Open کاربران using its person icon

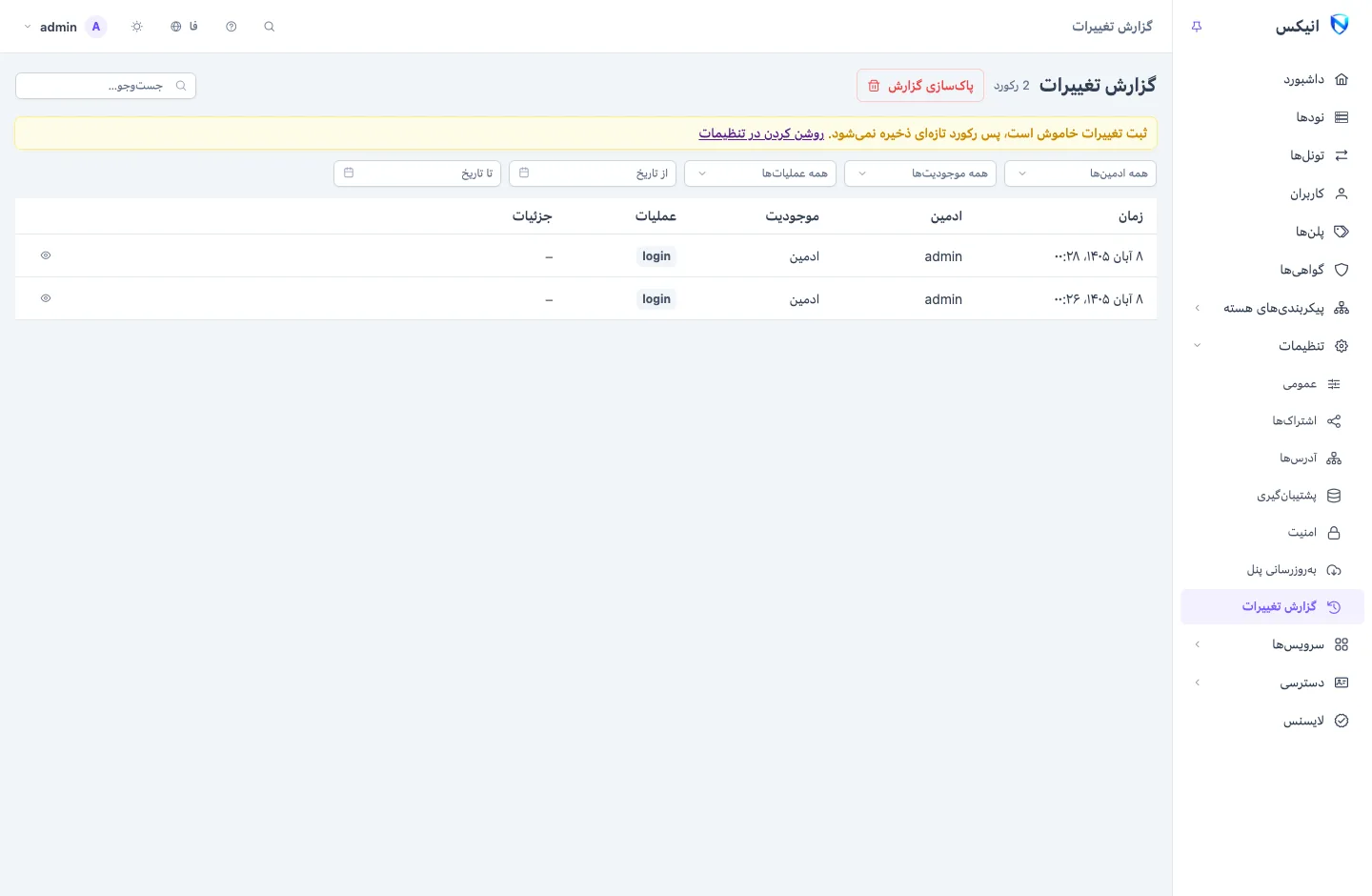point(1342,193)
